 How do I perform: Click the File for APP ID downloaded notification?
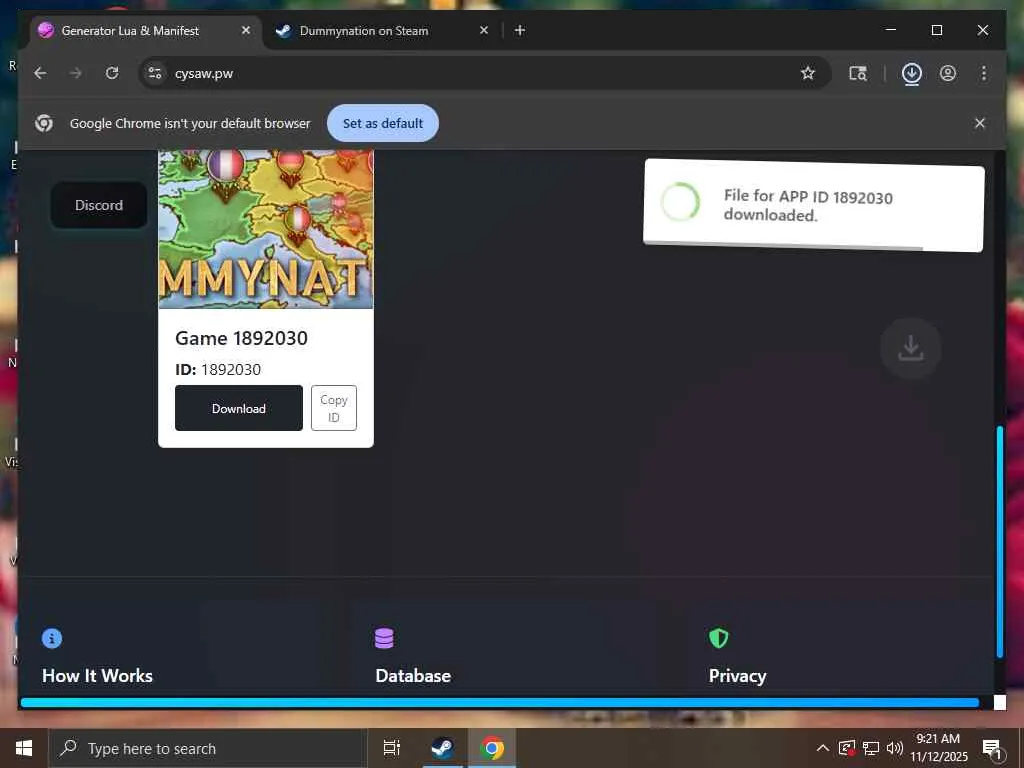pyautogui.click(x=814, y=205)
